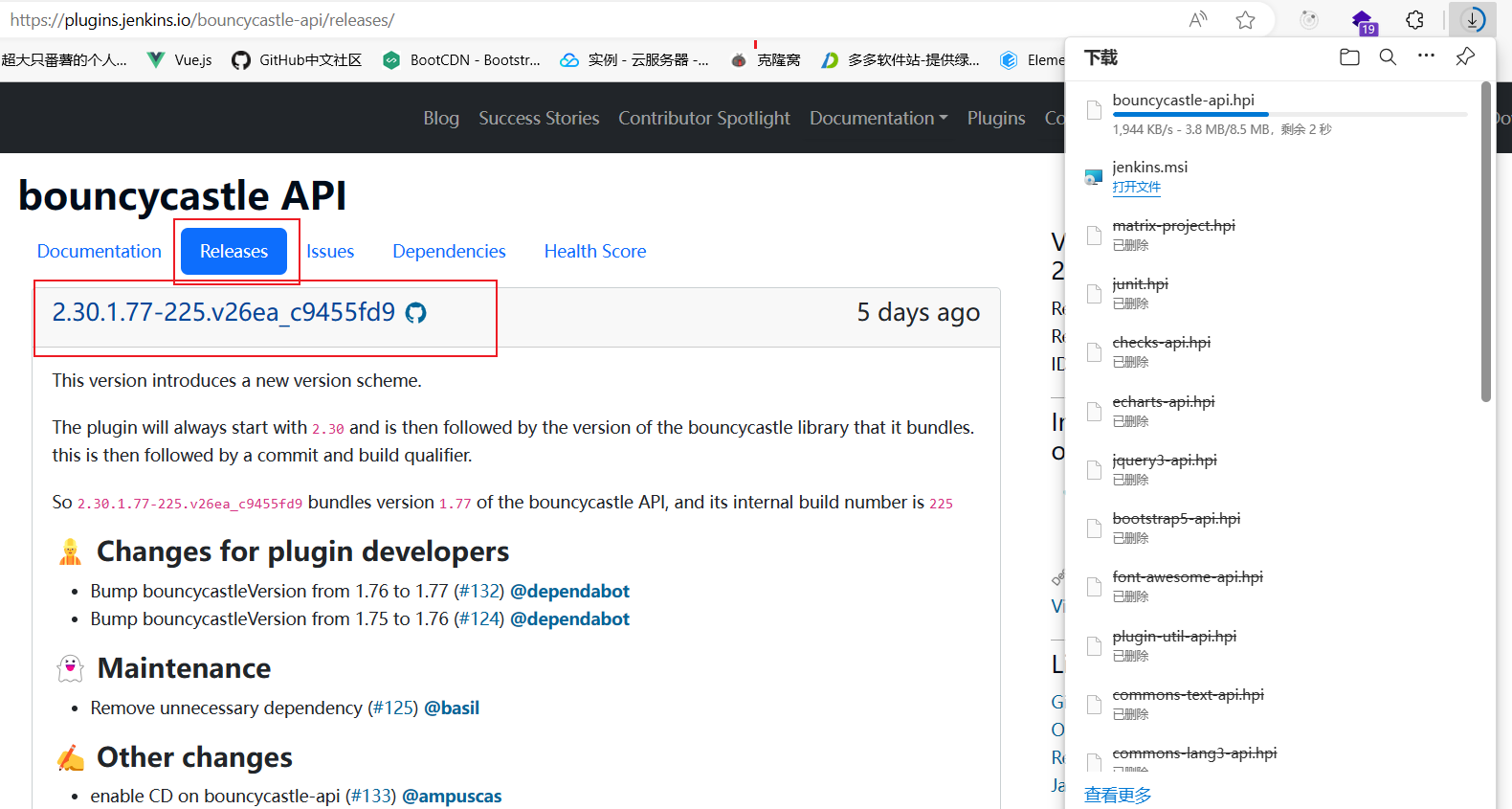Open more options in downloads panel
The image size is (1512, 809).
point(1426,56)
